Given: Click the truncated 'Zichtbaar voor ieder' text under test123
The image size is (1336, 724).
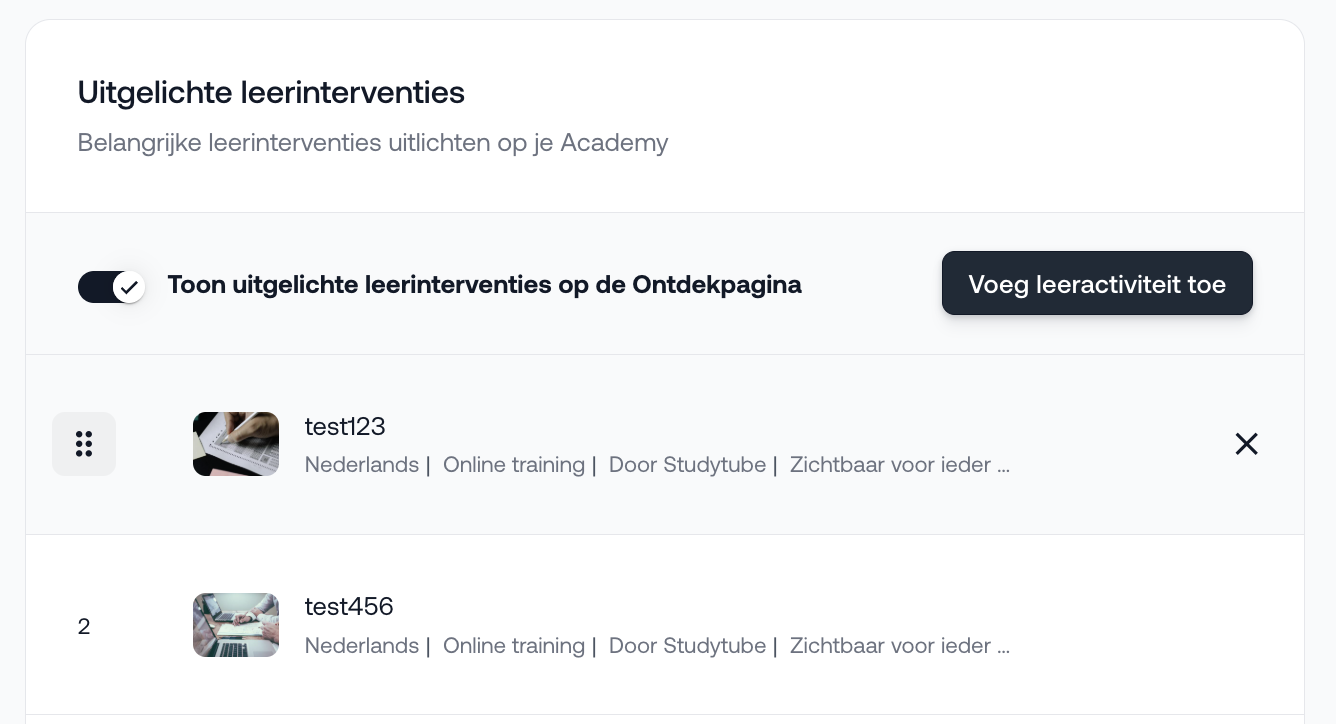Looking at the screenshot, I should click(x=900, y=465).
